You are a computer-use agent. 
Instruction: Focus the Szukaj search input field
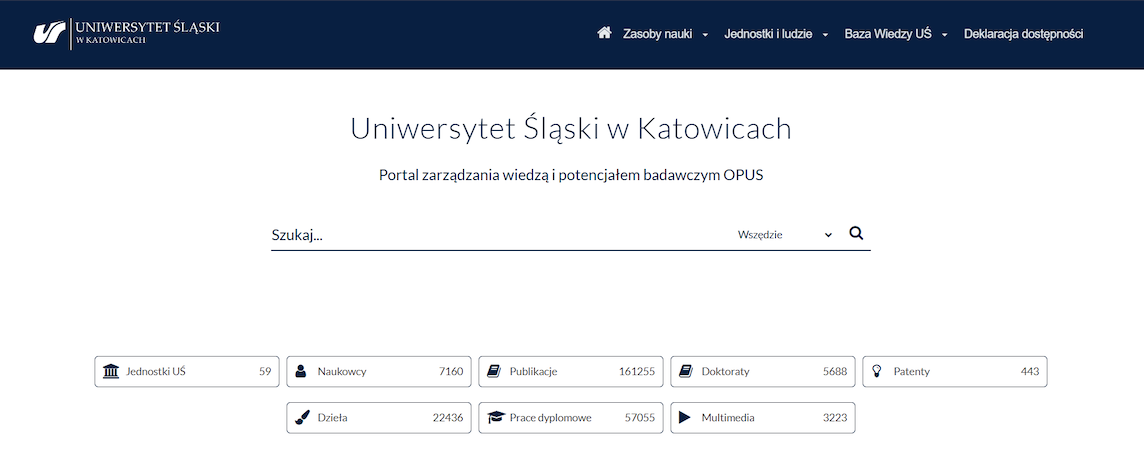pyautogui.click(x=500, y=235)
